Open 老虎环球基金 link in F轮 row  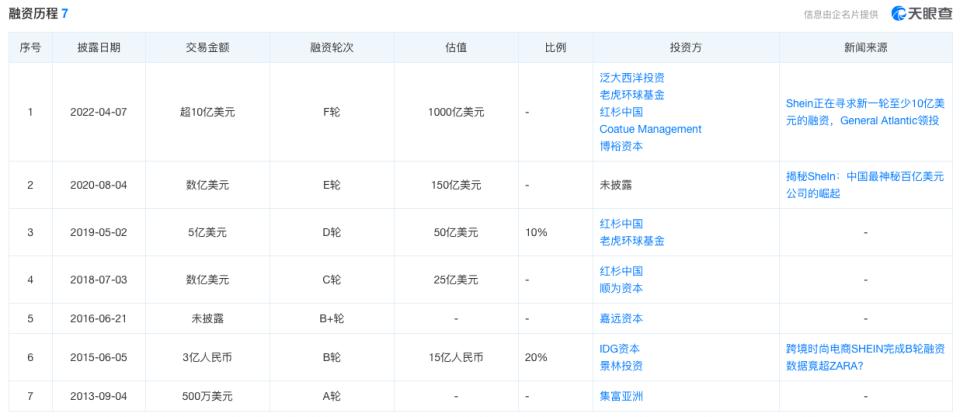pos(631,95)
